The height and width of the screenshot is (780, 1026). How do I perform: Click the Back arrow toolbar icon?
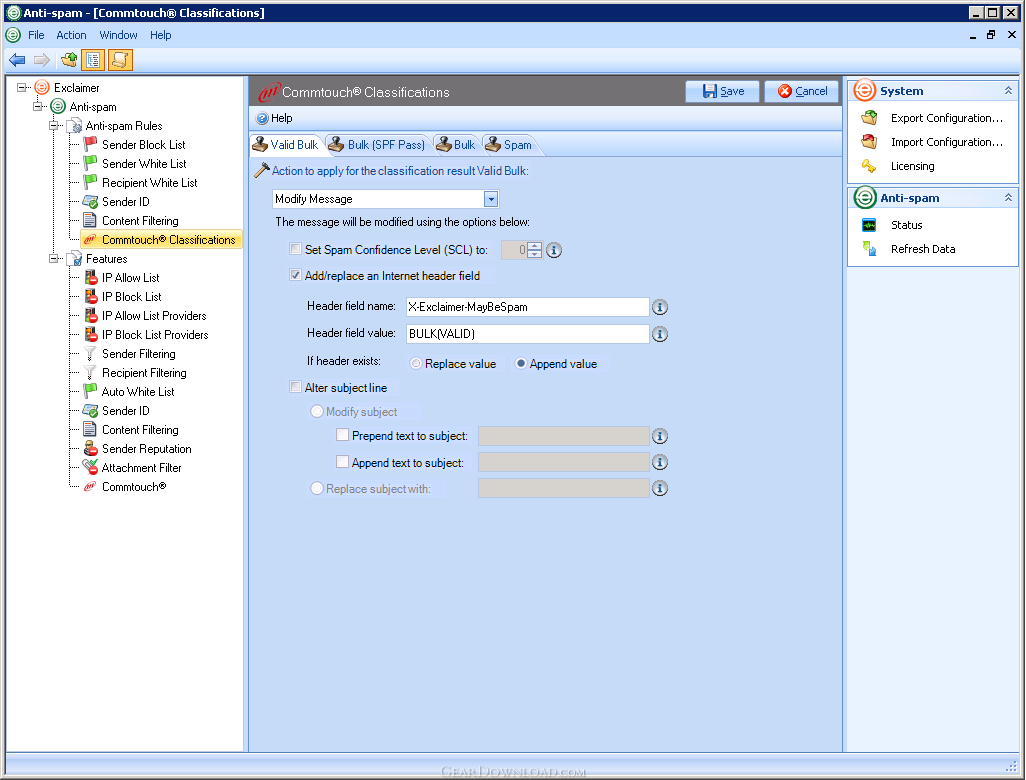pyautogui.click(x=17, y=60)
